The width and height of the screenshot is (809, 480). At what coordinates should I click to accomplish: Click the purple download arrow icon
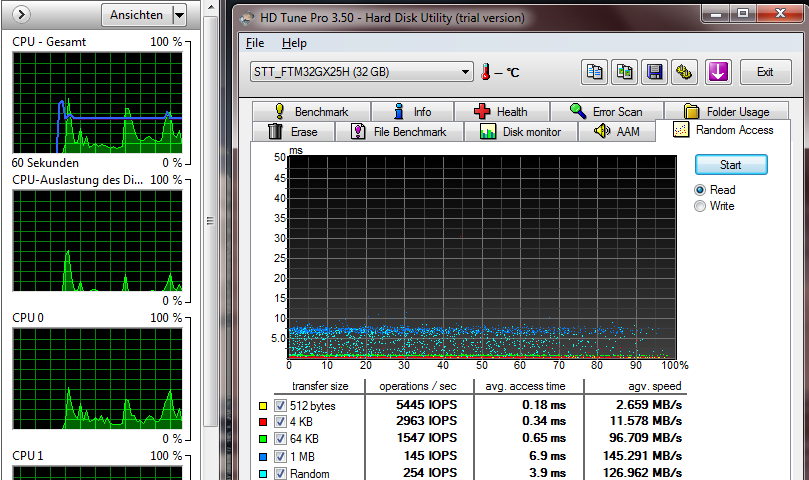click(x=718, y=72)
